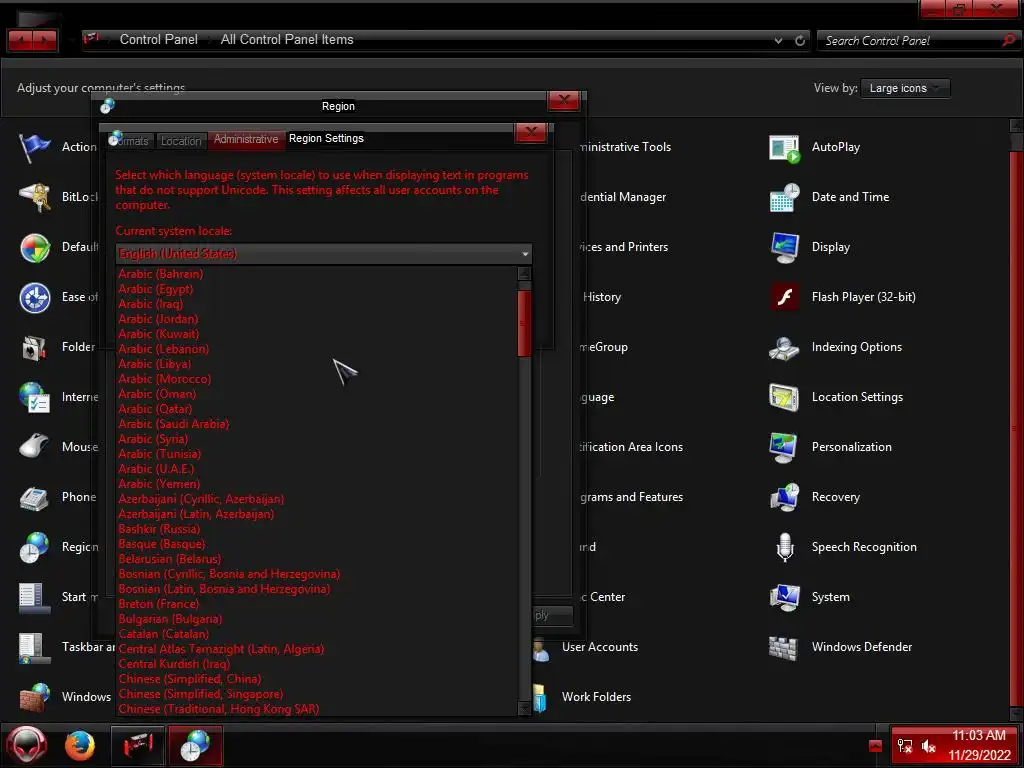
Task: Open the User Accounts icon
Action: click(x=541, y=648)
